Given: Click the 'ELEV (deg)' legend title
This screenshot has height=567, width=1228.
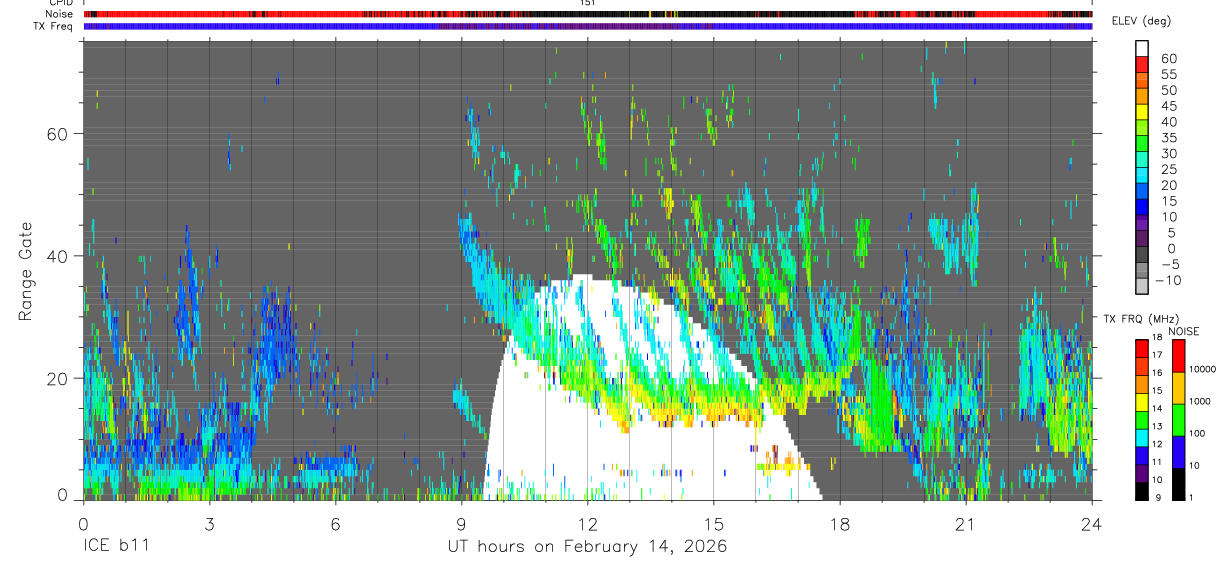Looking at the screenshot, I should [1141, 21].
